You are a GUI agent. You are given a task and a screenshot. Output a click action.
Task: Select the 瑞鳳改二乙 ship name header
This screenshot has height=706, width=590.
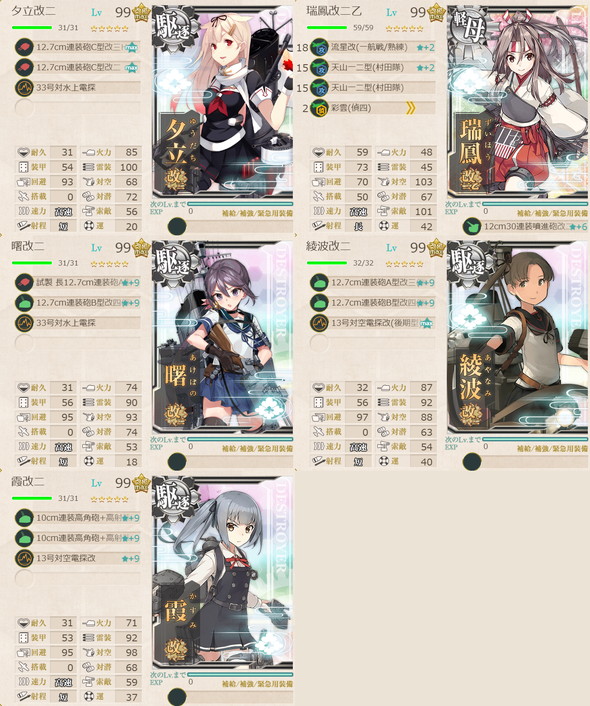click(x=334, y=11)
